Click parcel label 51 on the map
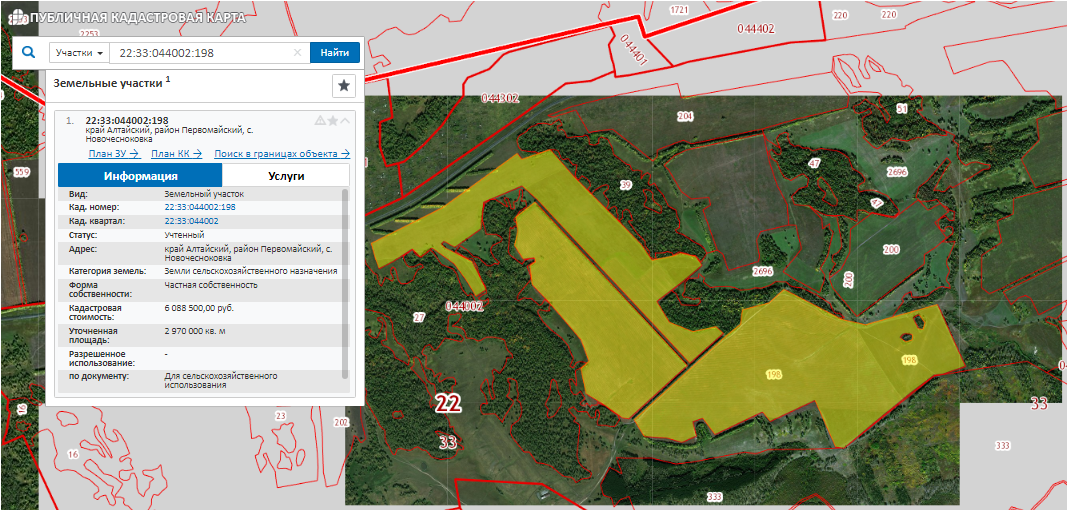The height and width of the screenshot is (511, 1068). pos(902,109)
